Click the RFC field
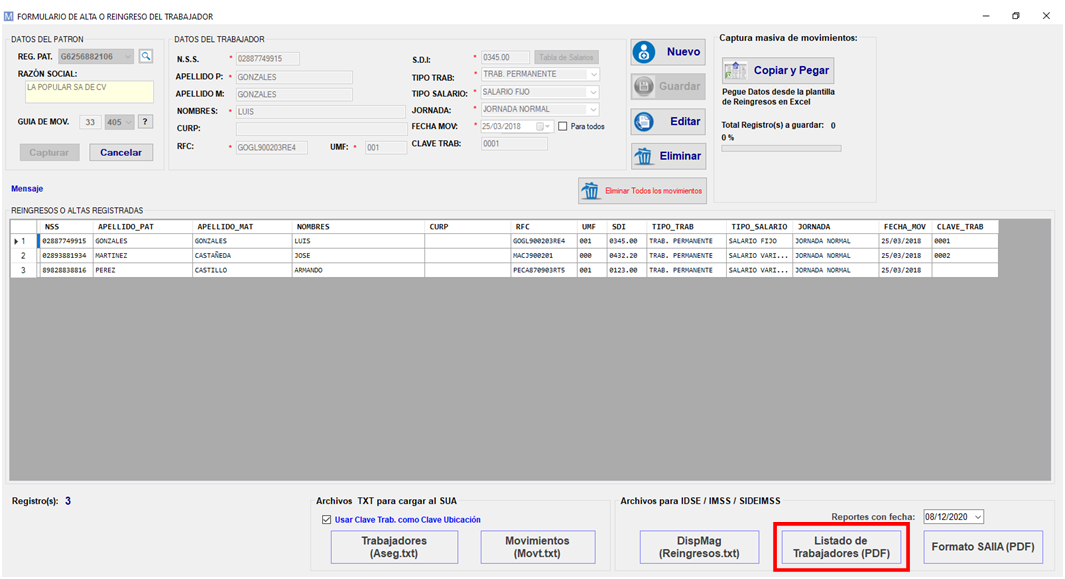The width and height of the screenshot is (1065, 579). click(272, 147)
